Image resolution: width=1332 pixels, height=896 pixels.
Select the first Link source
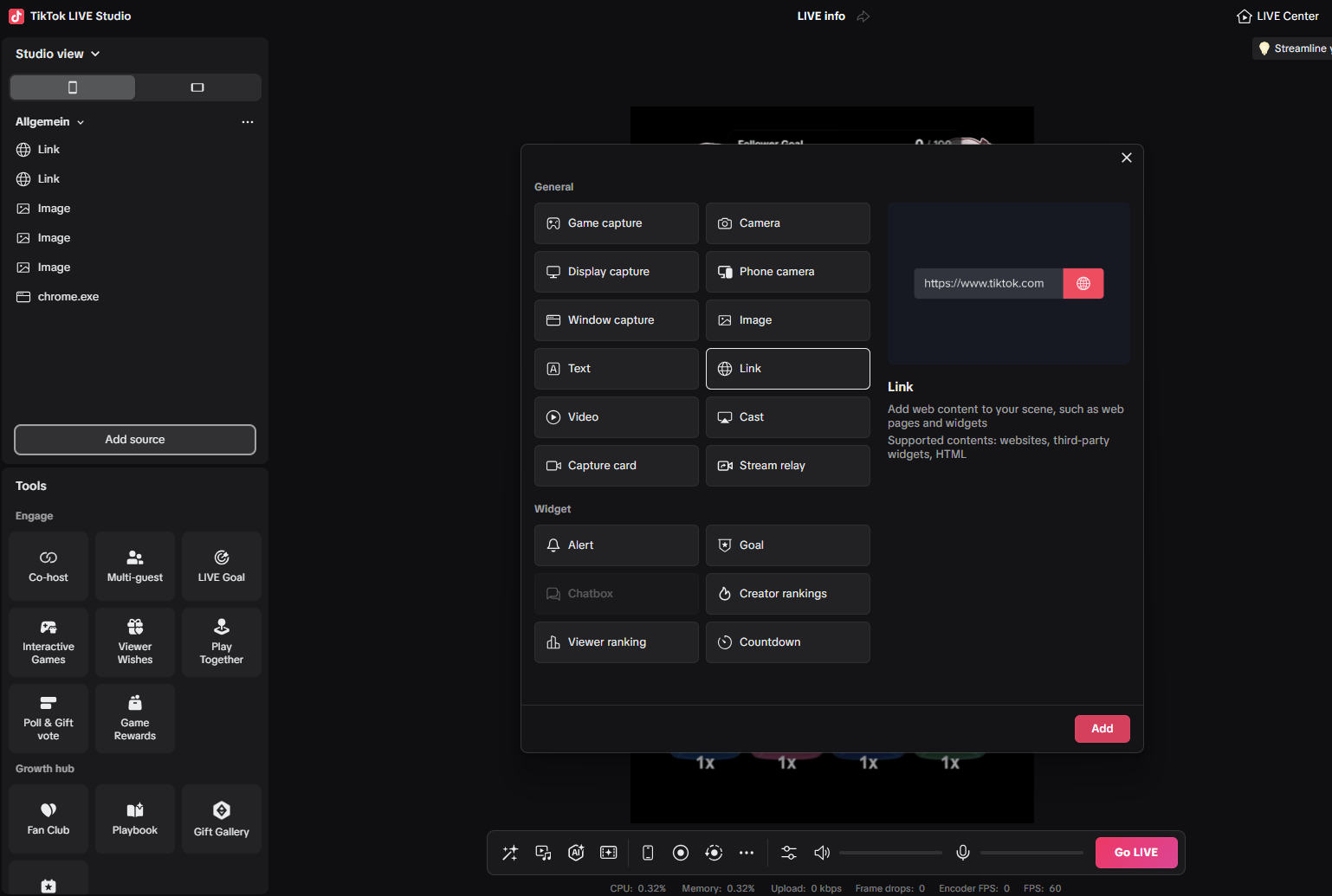click(x=135, y=150)
